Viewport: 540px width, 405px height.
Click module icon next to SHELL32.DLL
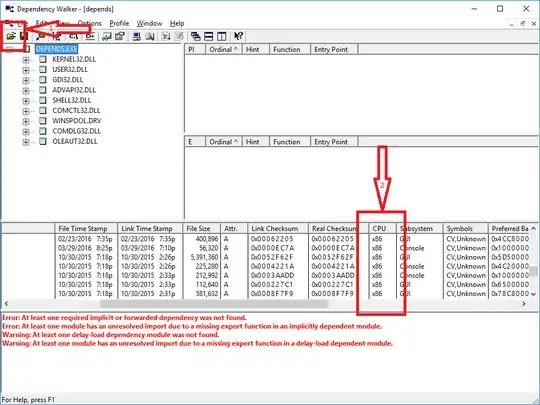[x=43, y=100]
